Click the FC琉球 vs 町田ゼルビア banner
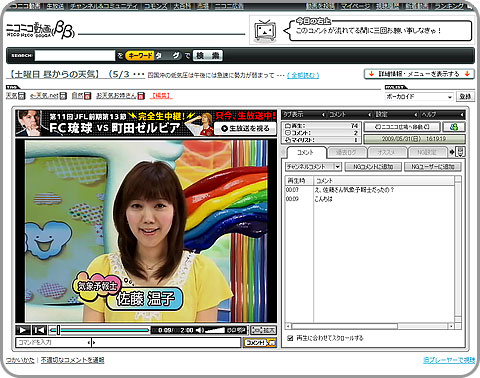This screenshot has height=378, width=480. coord(146,123)
